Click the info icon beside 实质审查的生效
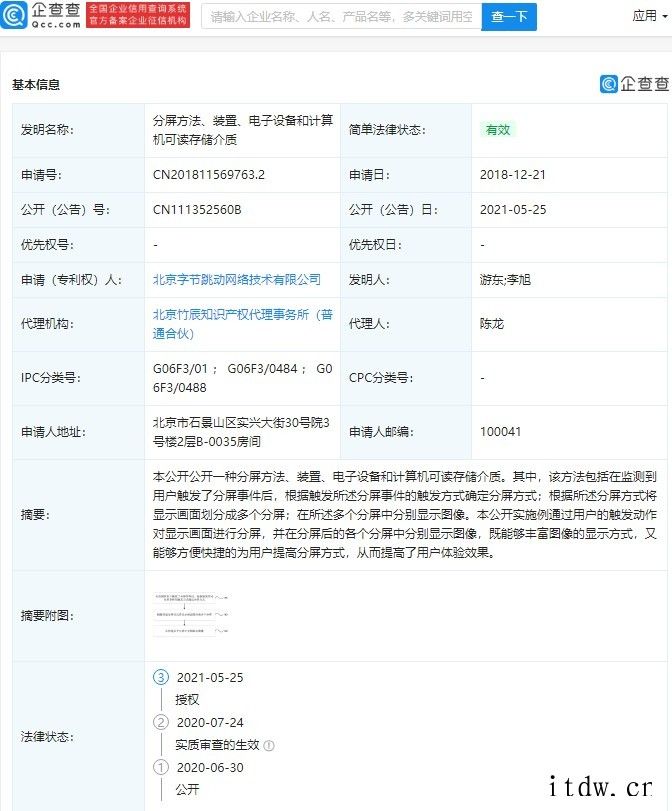672x811 pixels. [268, 745]
